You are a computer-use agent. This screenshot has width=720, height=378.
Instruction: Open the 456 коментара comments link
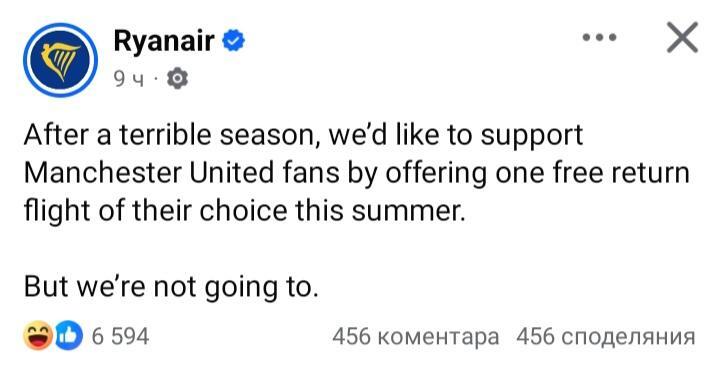[x=416, y=336]
